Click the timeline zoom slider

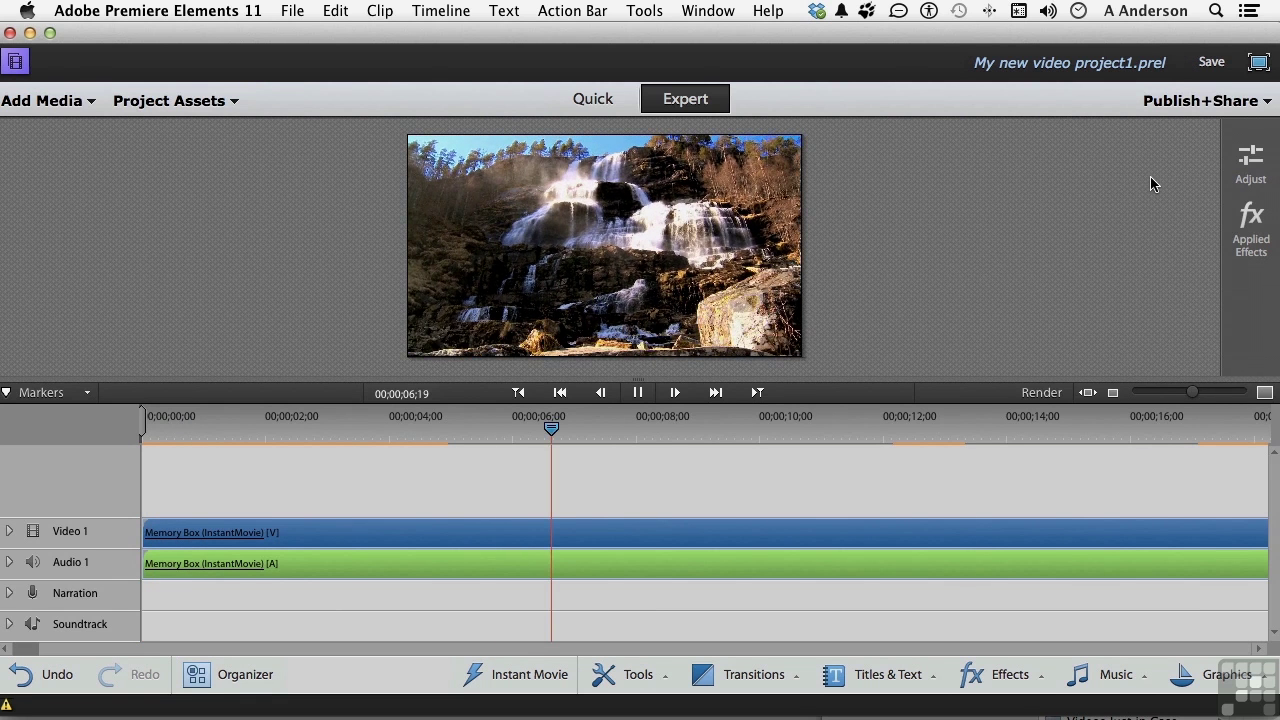pyautogui.click(x=1190, y=392)
